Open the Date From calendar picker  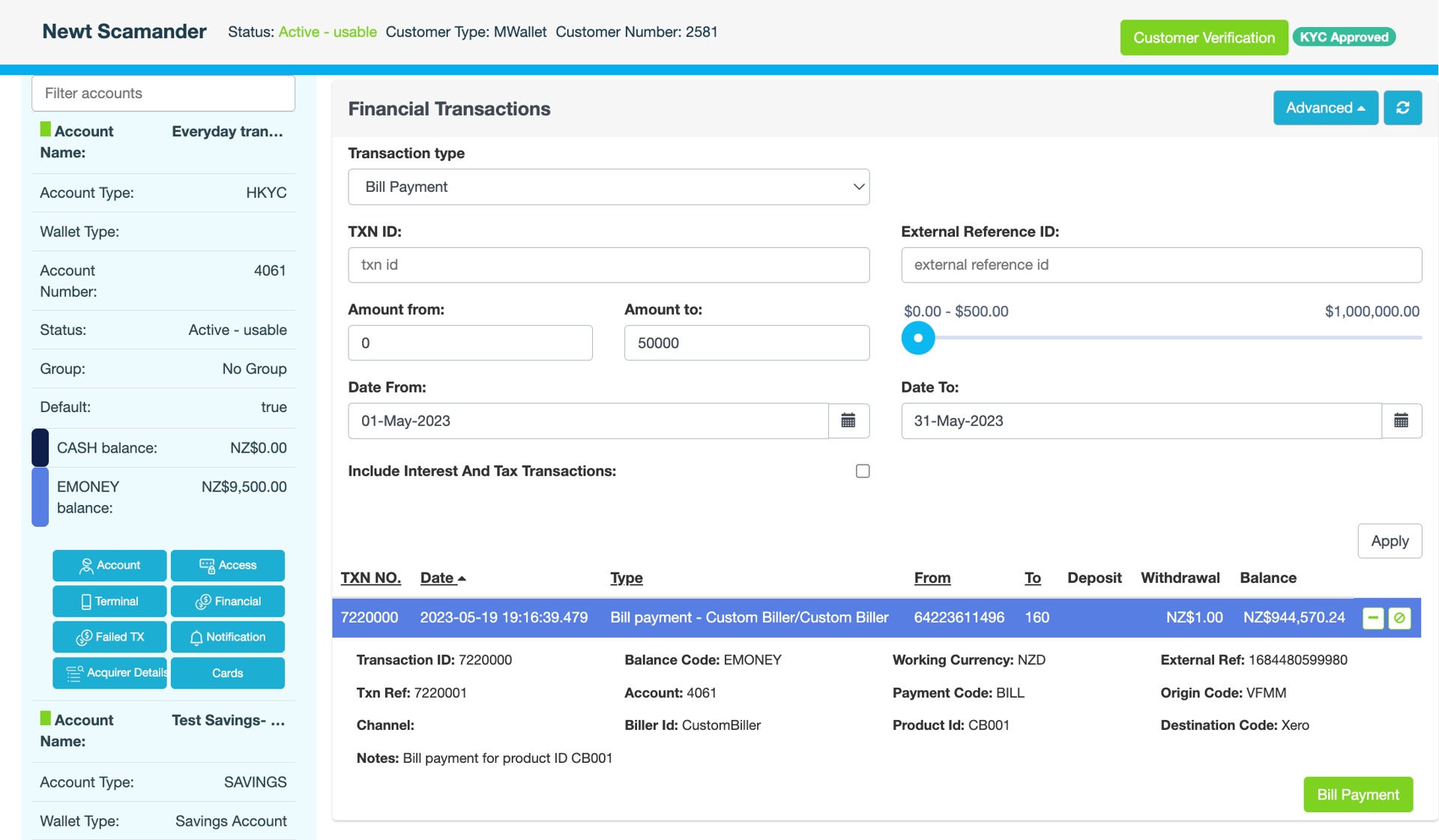click(x=848, y=421)
